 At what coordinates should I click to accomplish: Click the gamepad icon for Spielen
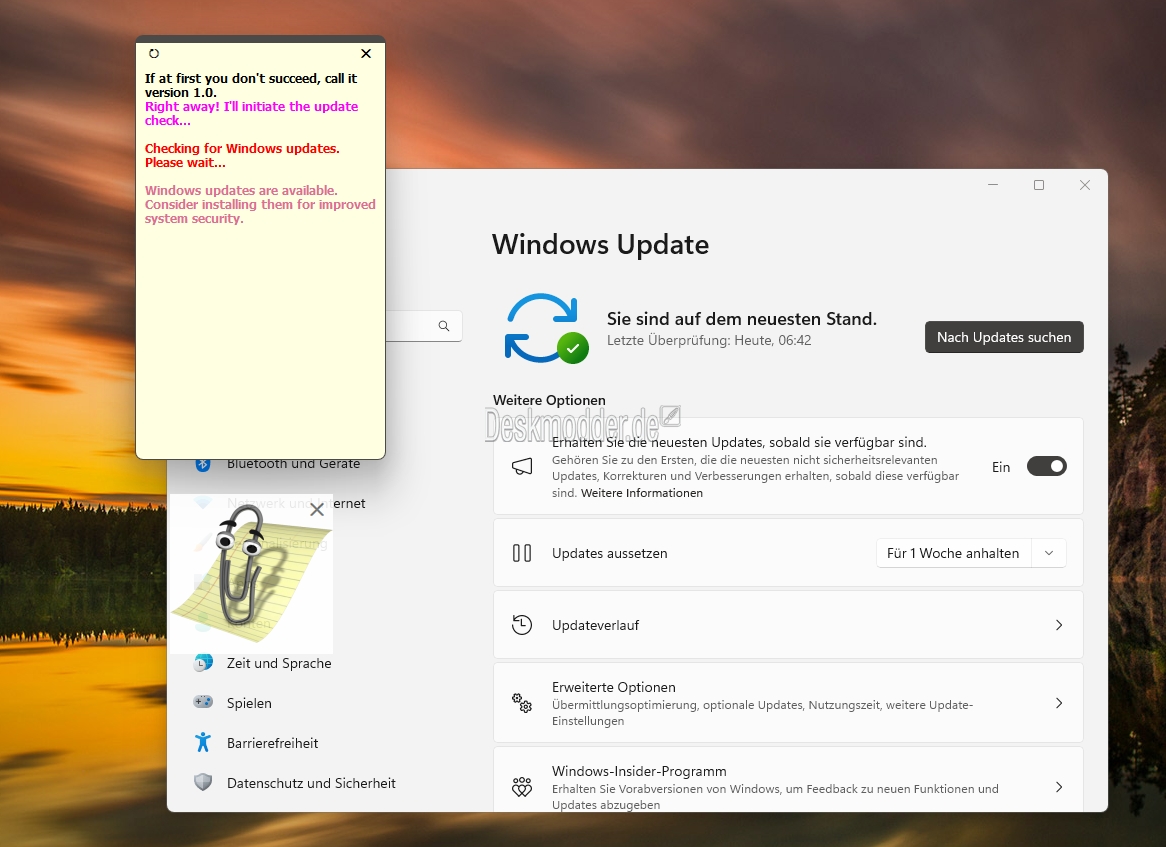coord(203,701)
